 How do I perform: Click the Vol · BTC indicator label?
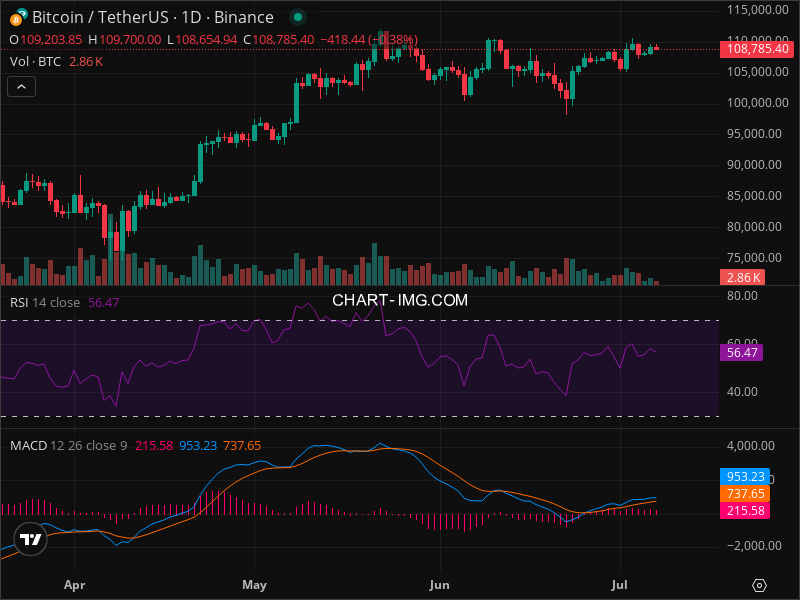point(37,61)
